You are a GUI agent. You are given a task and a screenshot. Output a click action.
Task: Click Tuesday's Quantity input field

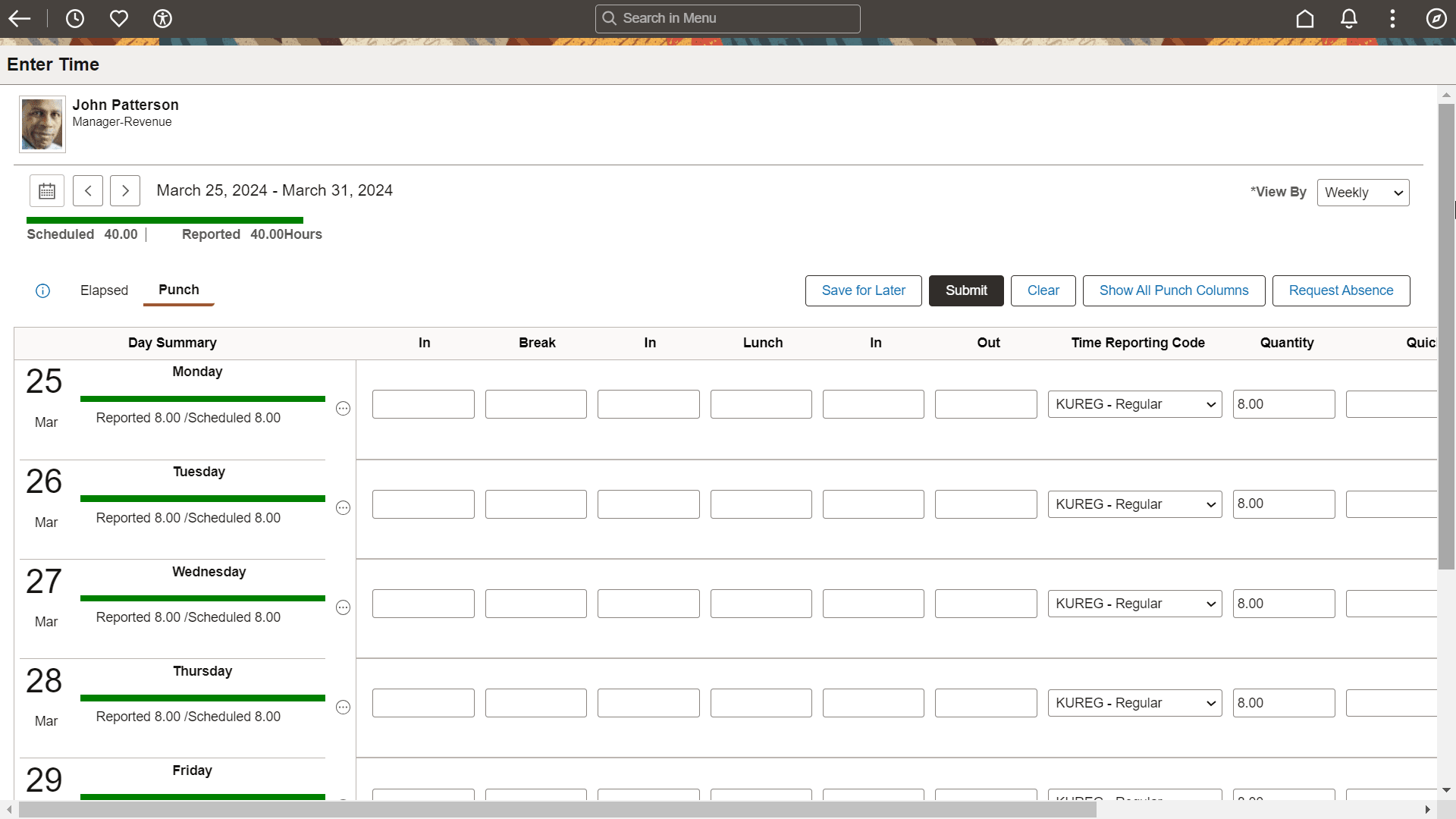point(1283,504)
